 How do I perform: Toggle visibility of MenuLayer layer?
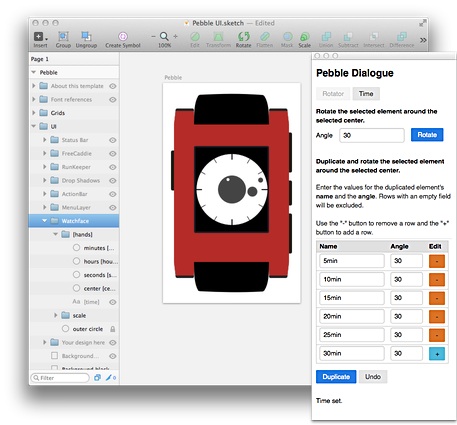pyautogui.click(x=113, y=207)
